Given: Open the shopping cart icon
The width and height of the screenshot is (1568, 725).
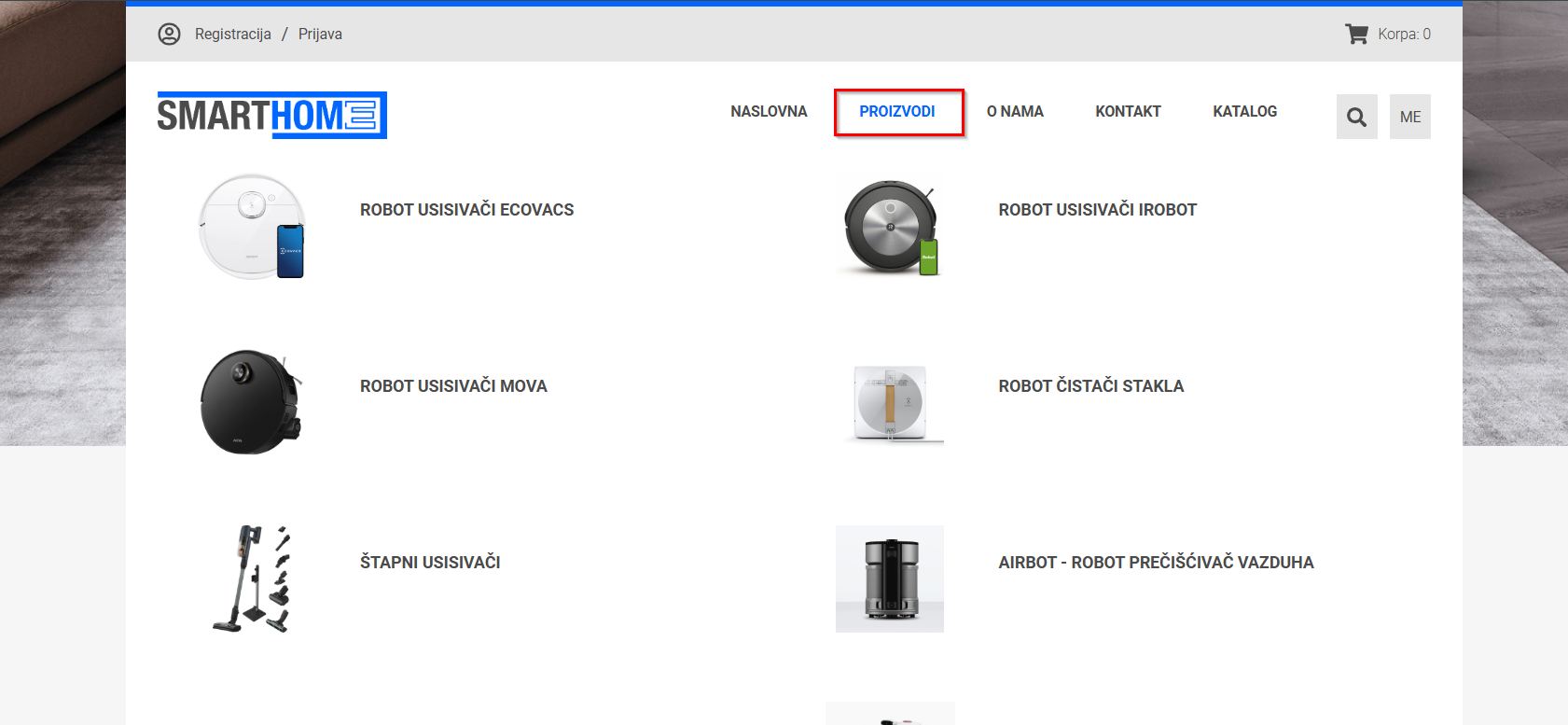Looking at the screenshot, I should (1356, 35).
